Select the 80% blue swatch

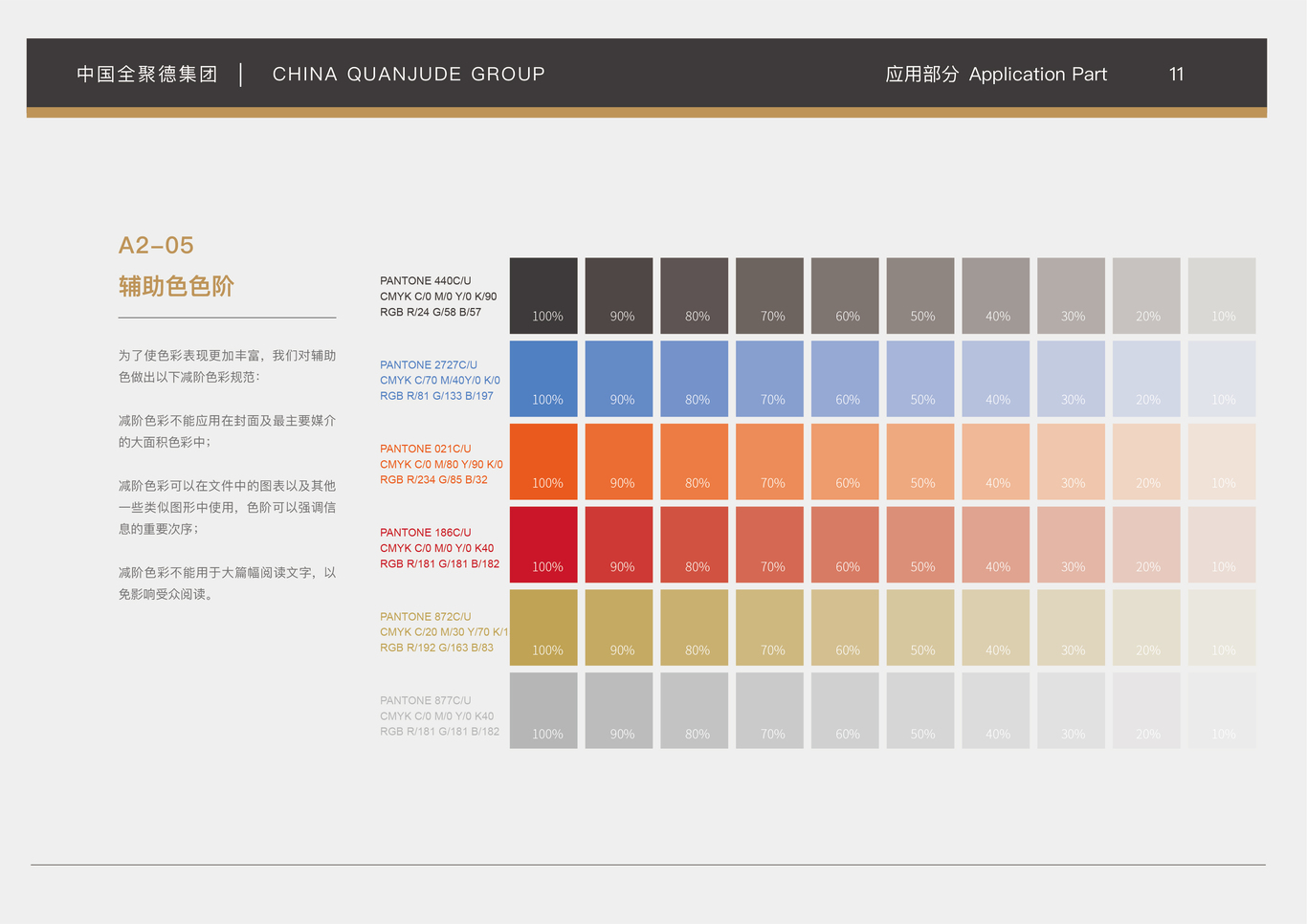click(x=695, y=379)
